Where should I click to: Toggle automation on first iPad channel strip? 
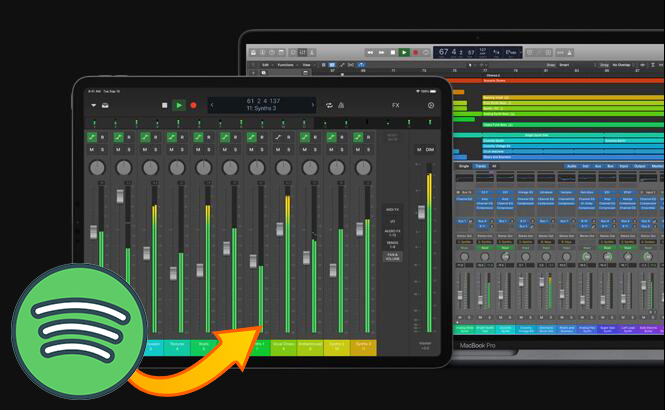click(92, 137)
